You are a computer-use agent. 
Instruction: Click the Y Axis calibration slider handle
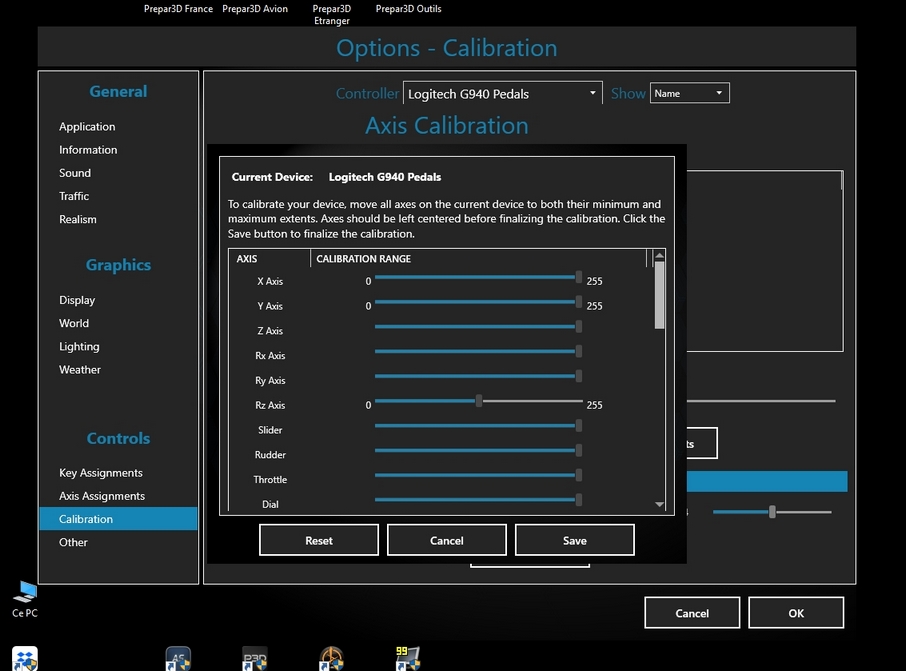(x=578, y=302)
